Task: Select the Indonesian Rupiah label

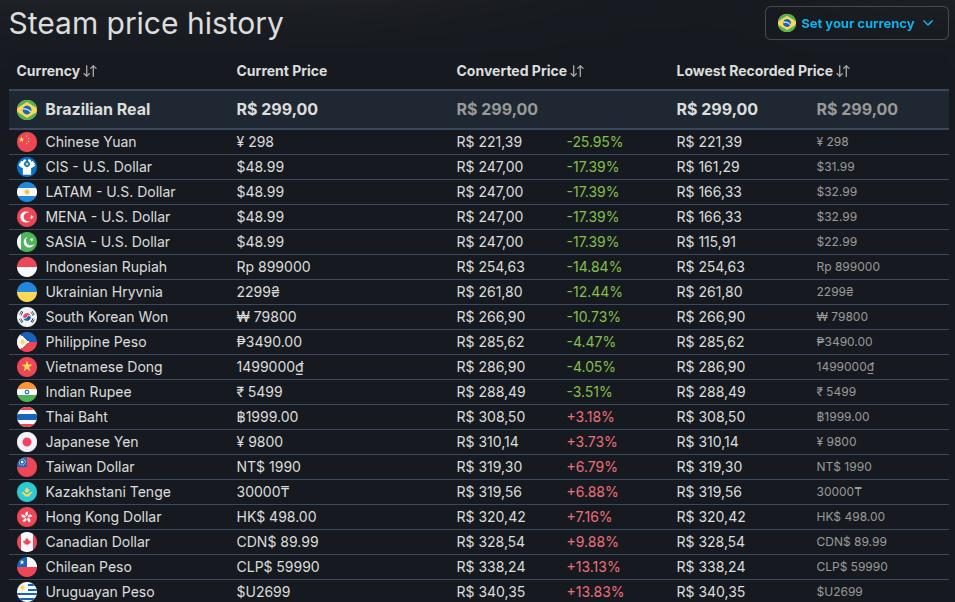Action: (x=106, y=267)
